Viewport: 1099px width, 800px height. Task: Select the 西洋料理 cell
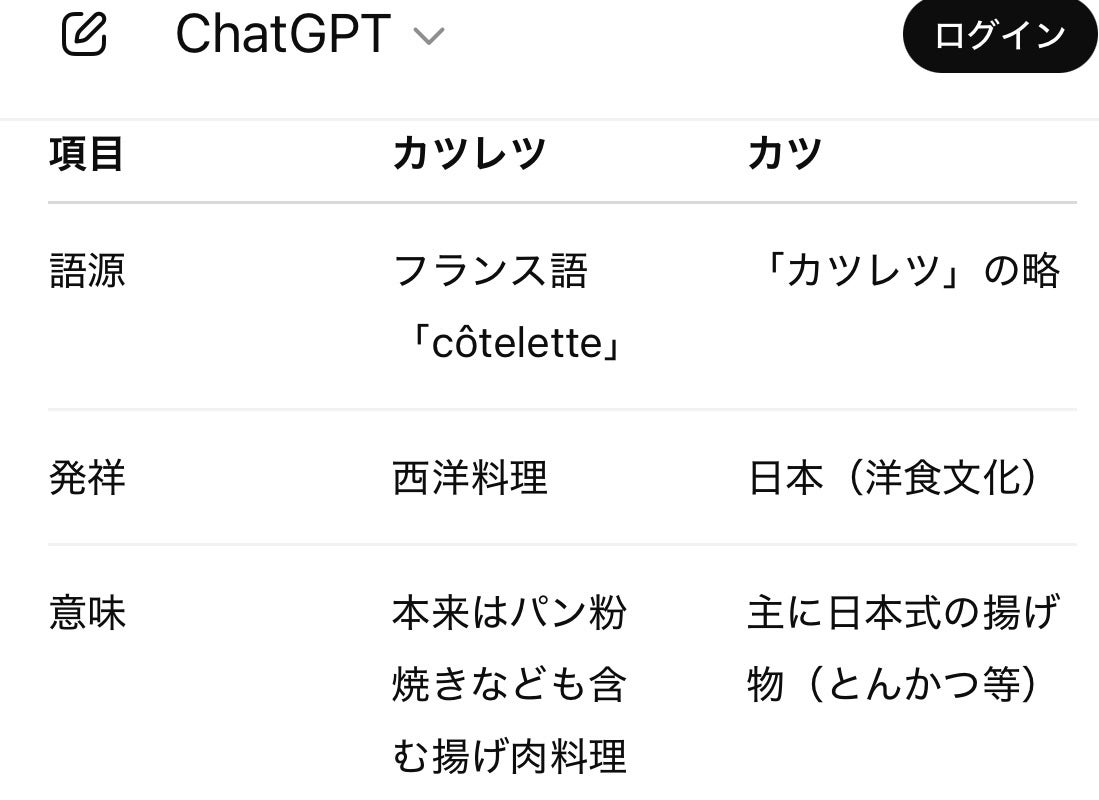coord(470,478)
